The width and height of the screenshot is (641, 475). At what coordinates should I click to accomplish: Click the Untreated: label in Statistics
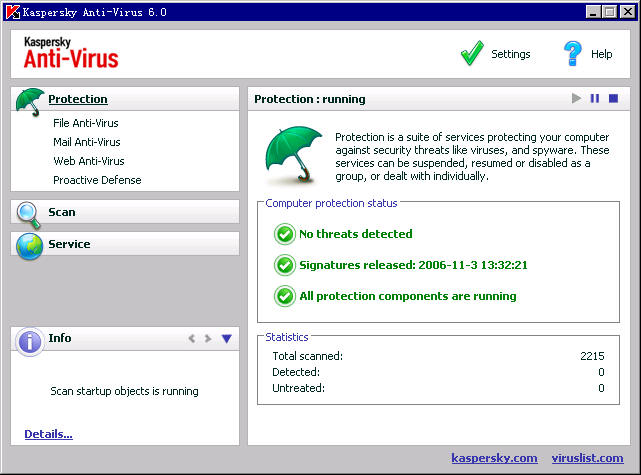coord(298,388)
